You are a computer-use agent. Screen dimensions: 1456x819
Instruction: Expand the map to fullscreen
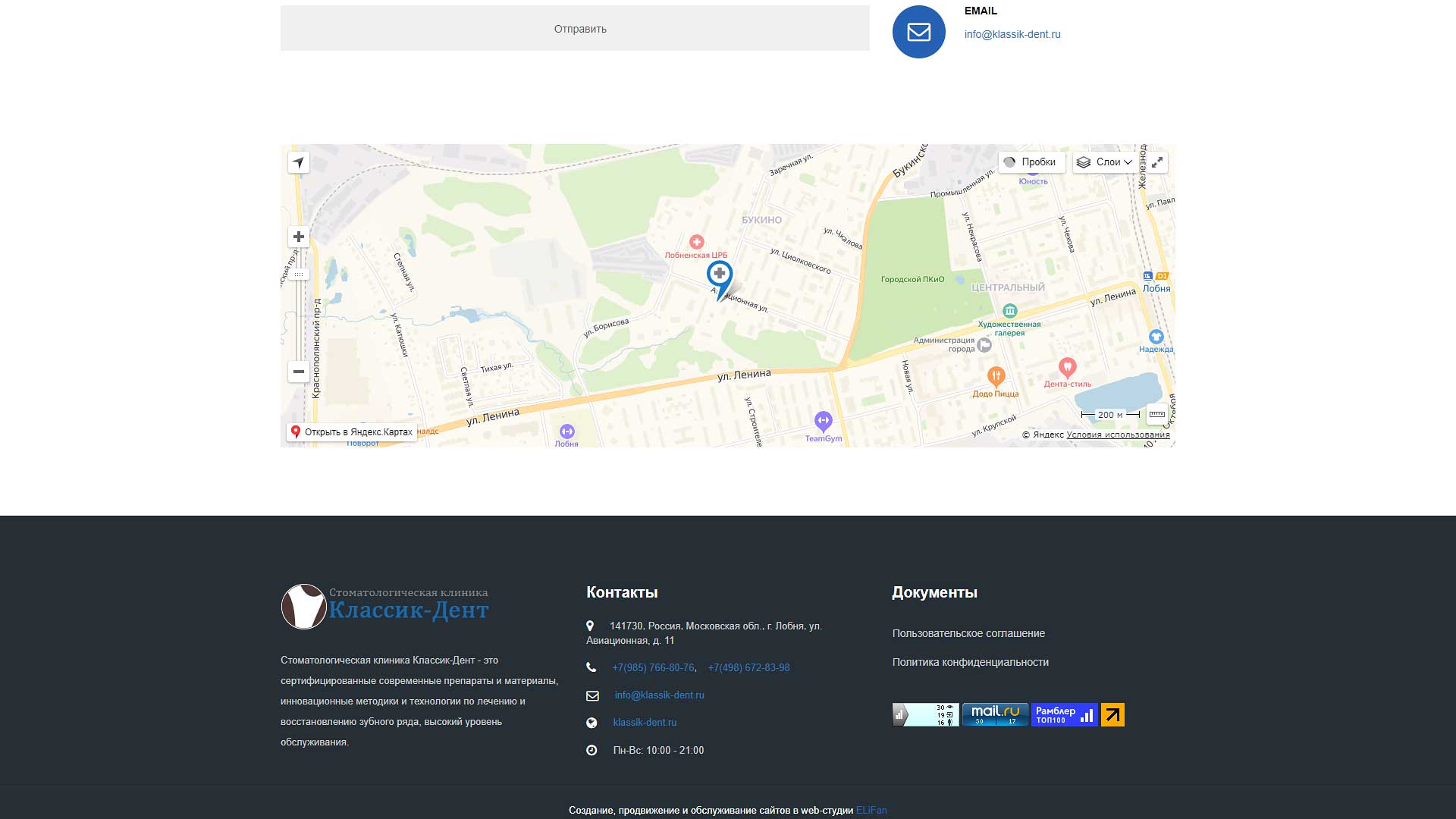tap(1157, 162)
